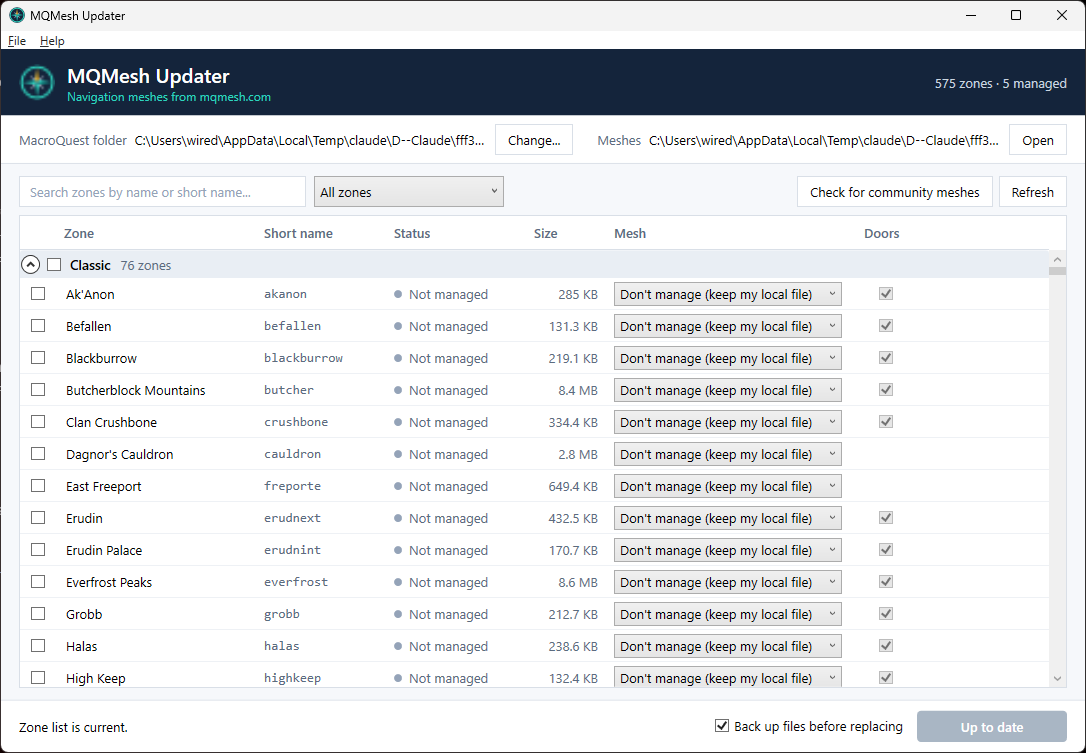Click the zone list scrollbar thumb
Image resolution: width=1086 pixels, height=753 pixels.
(1057, 271)
